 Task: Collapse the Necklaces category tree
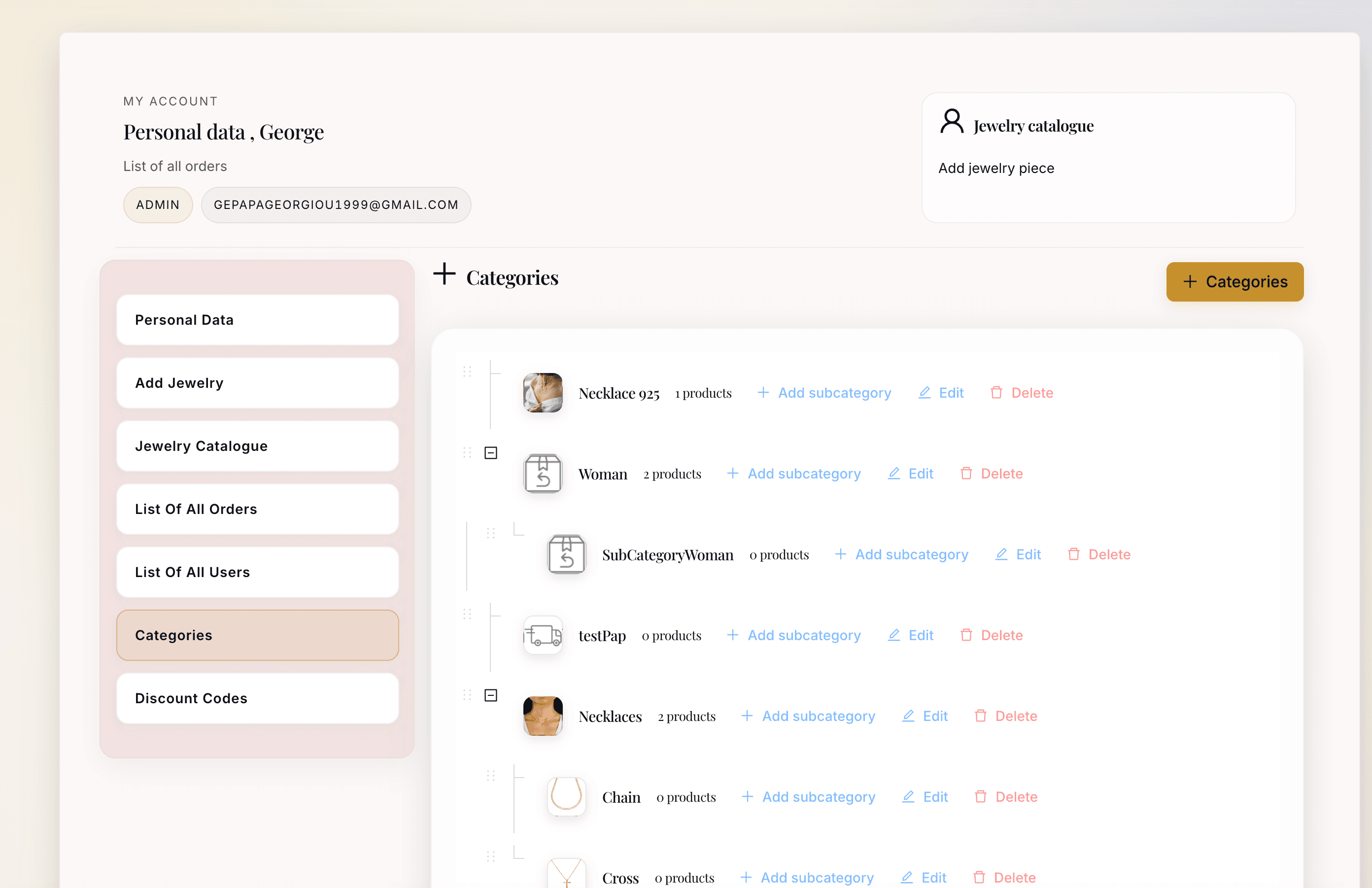[x=490, y=695]
